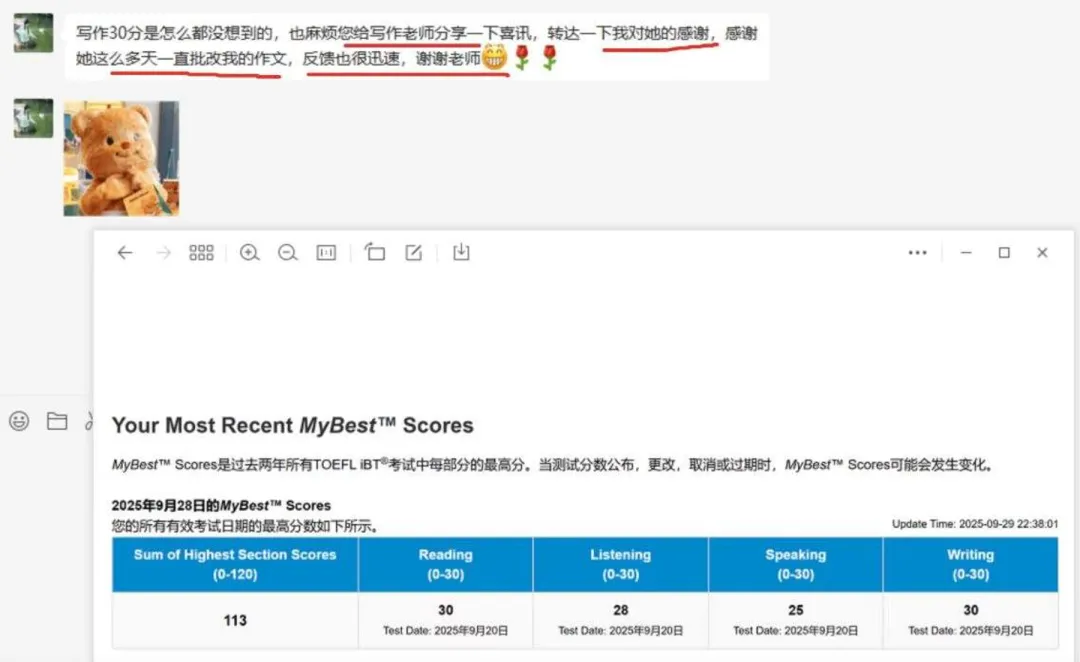Viewport: 1080px width, 662px height.
Task: Zoom out with the magnifier minus icon
Action: [288, 253]
